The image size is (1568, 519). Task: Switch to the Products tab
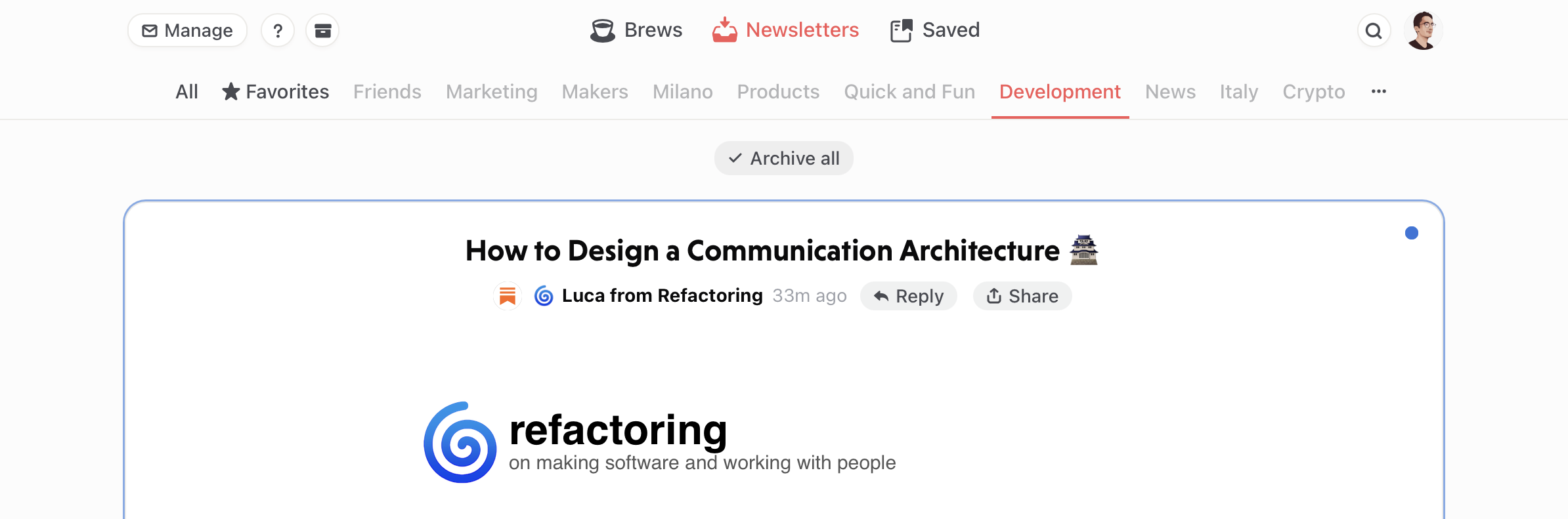(x=778, y=92)
